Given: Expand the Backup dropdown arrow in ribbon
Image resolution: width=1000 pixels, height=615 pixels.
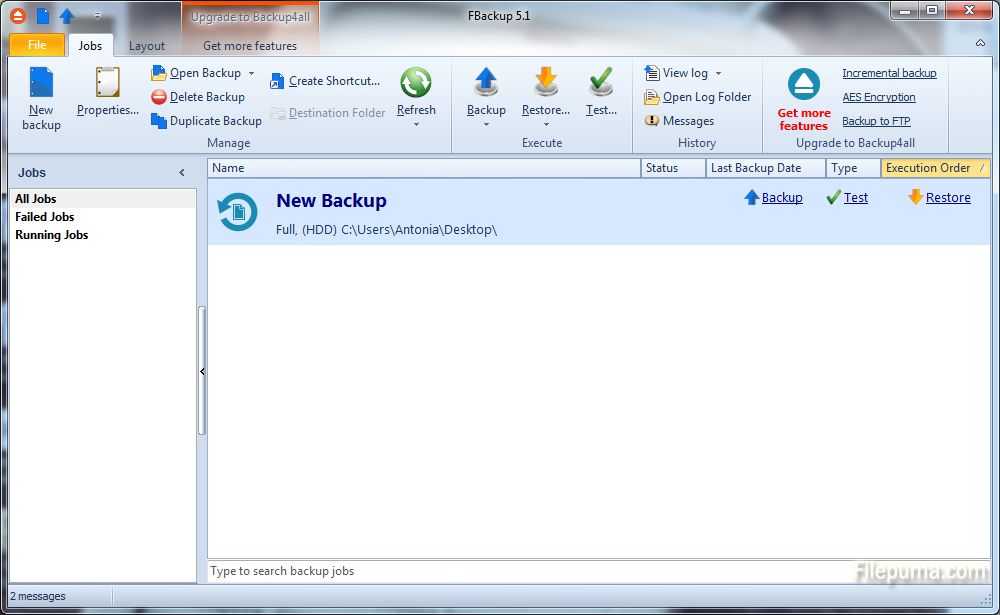Looking at the screenshot, I should [486, 124].
